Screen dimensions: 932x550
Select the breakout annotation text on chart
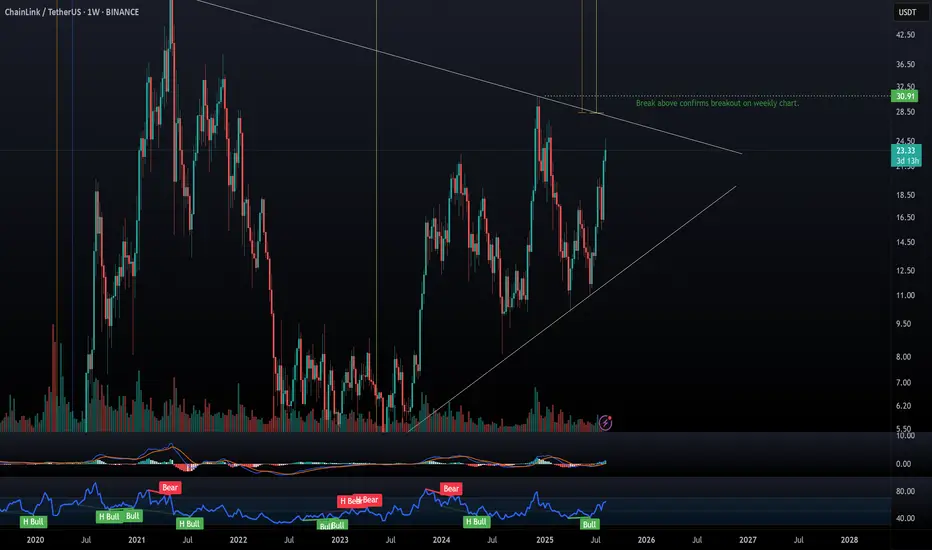point(717,103)
